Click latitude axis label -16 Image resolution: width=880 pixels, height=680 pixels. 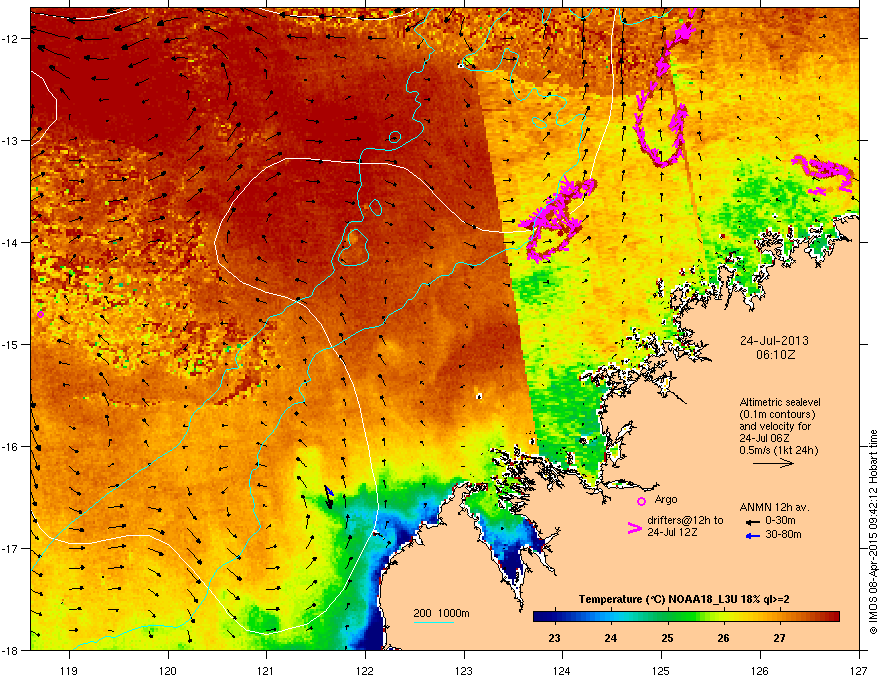coord(10,446)
